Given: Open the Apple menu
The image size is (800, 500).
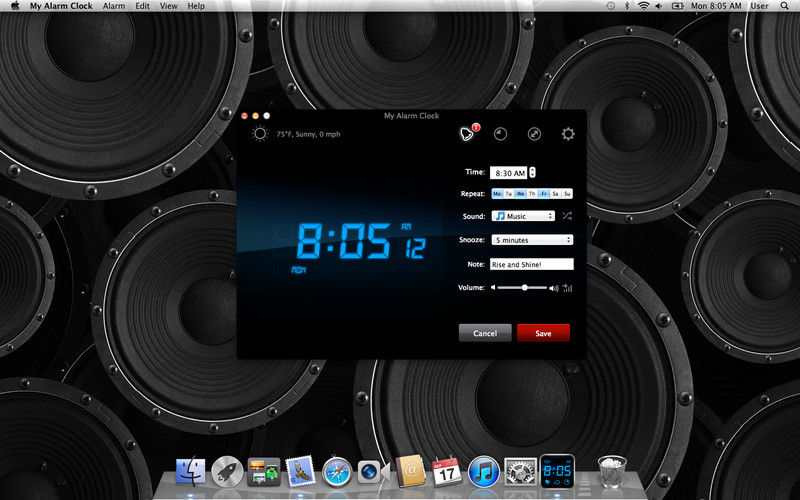Looking at the screenshot, I should (x=15, y=6).
